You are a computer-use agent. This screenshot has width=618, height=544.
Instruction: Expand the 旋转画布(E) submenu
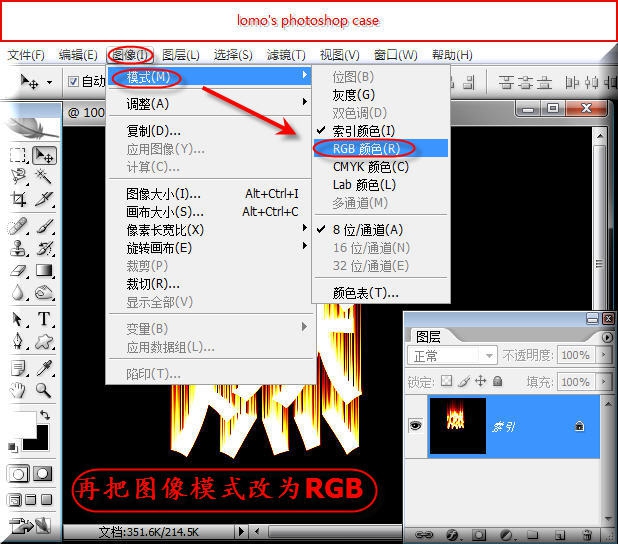click(x=210, y=248)
